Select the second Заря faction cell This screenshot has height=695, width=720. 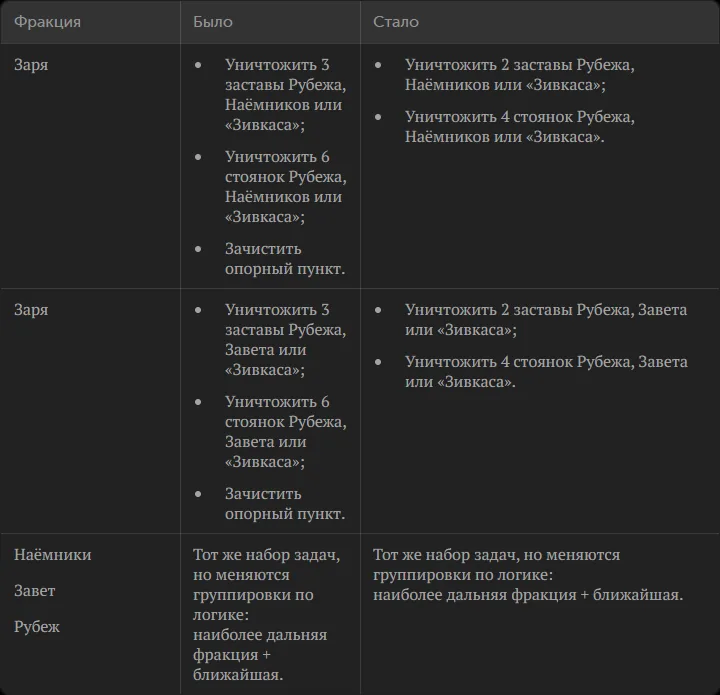[31, 309]
